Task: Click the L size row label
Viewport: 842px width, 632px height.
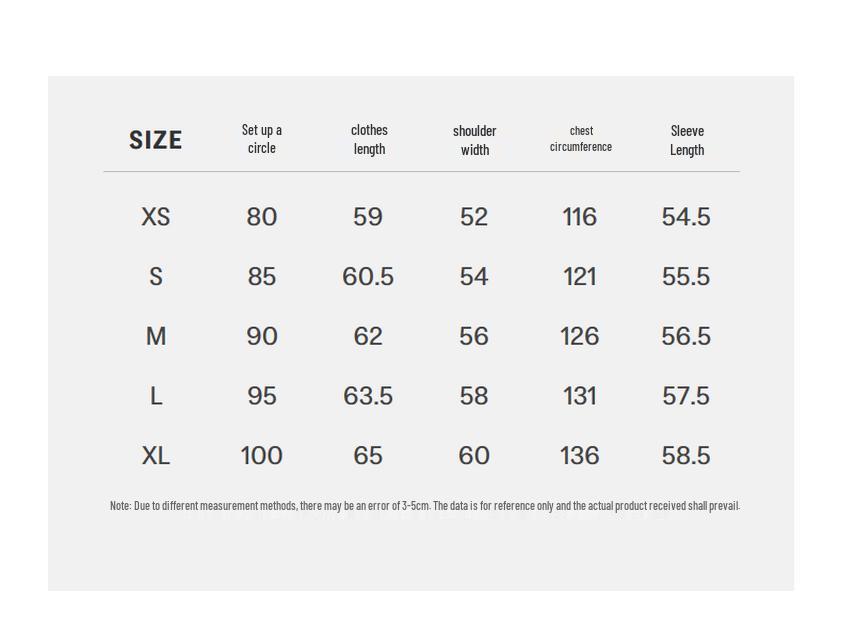Action: [x=156, y=397]
